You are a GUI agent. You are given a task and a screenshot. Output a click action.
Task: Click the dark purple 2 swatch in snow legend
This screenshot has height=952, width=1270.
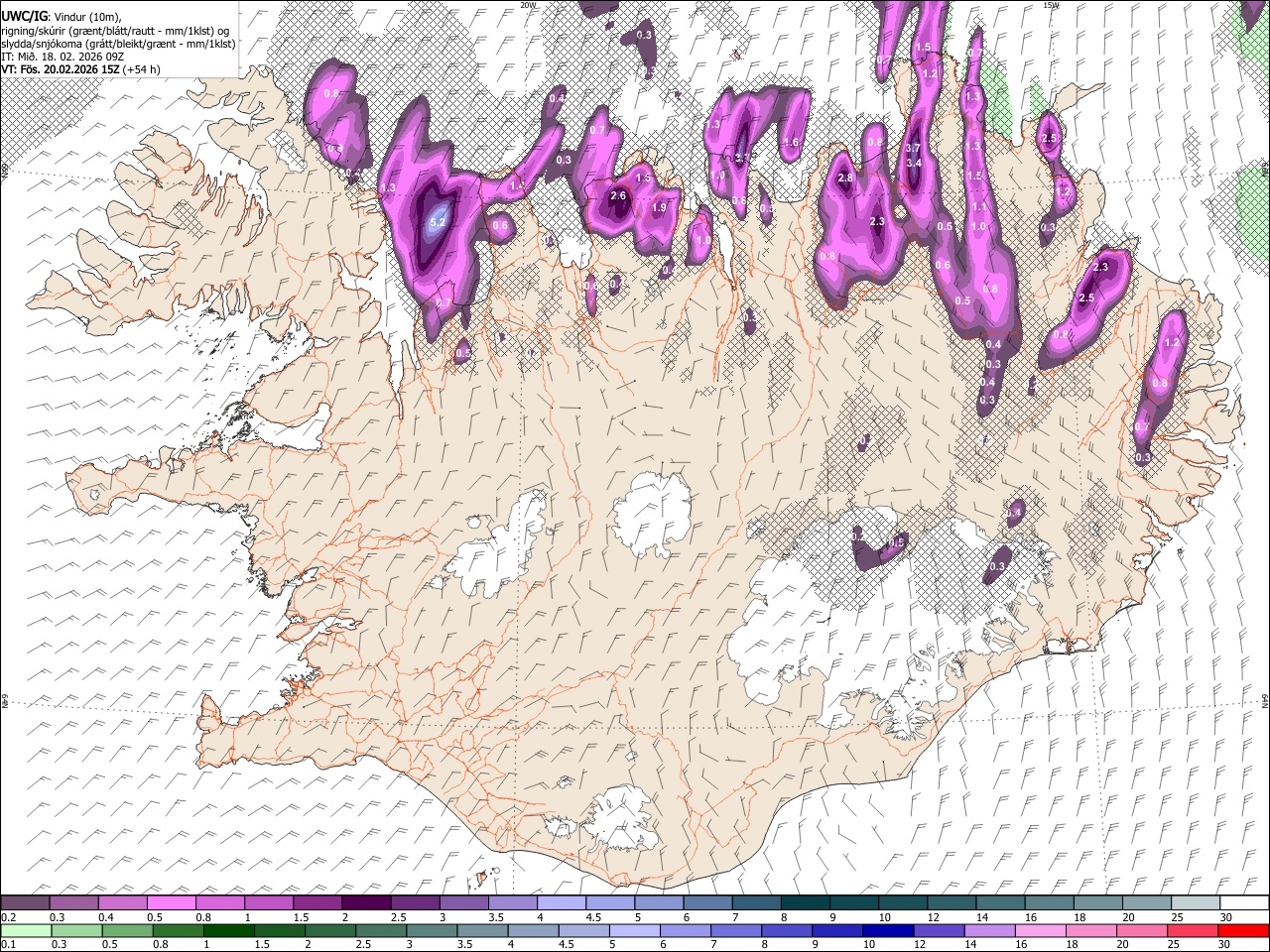click(365, 903)
